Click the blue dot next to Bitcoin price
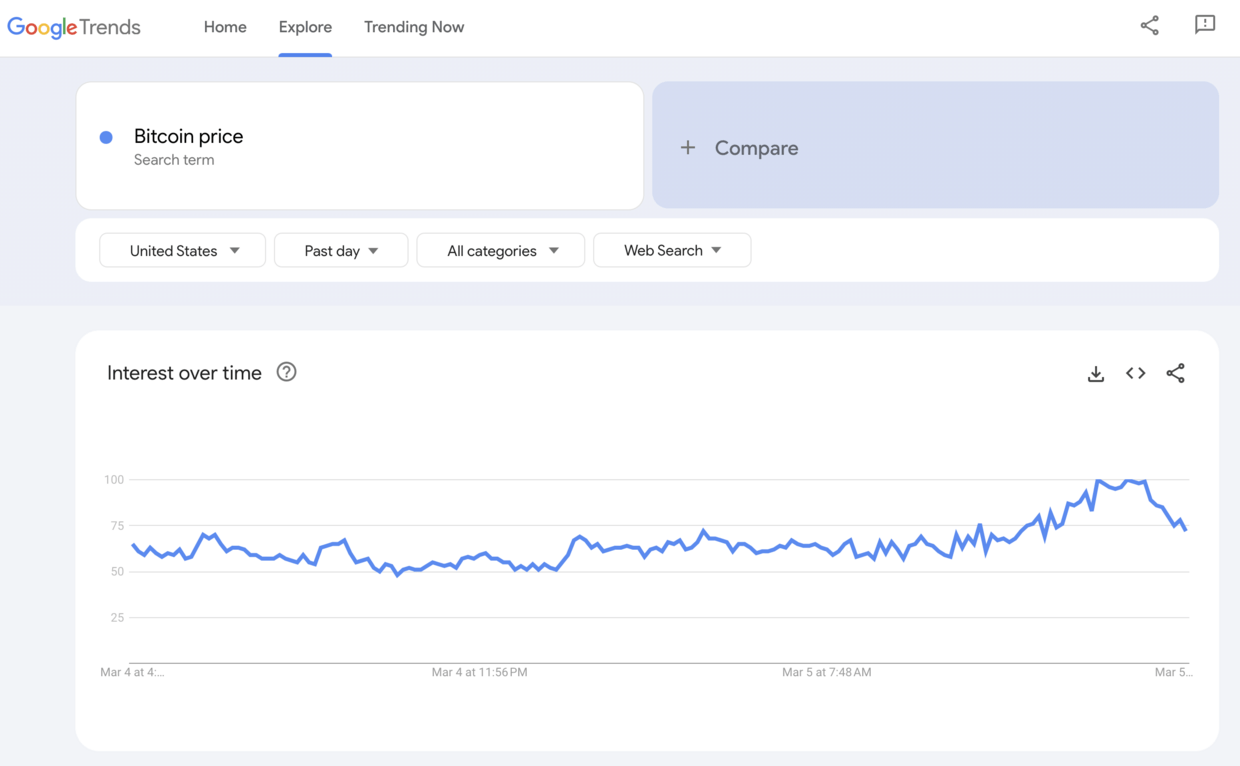The width and height of the screenshot is (1240, 766). tap(105, 137)
